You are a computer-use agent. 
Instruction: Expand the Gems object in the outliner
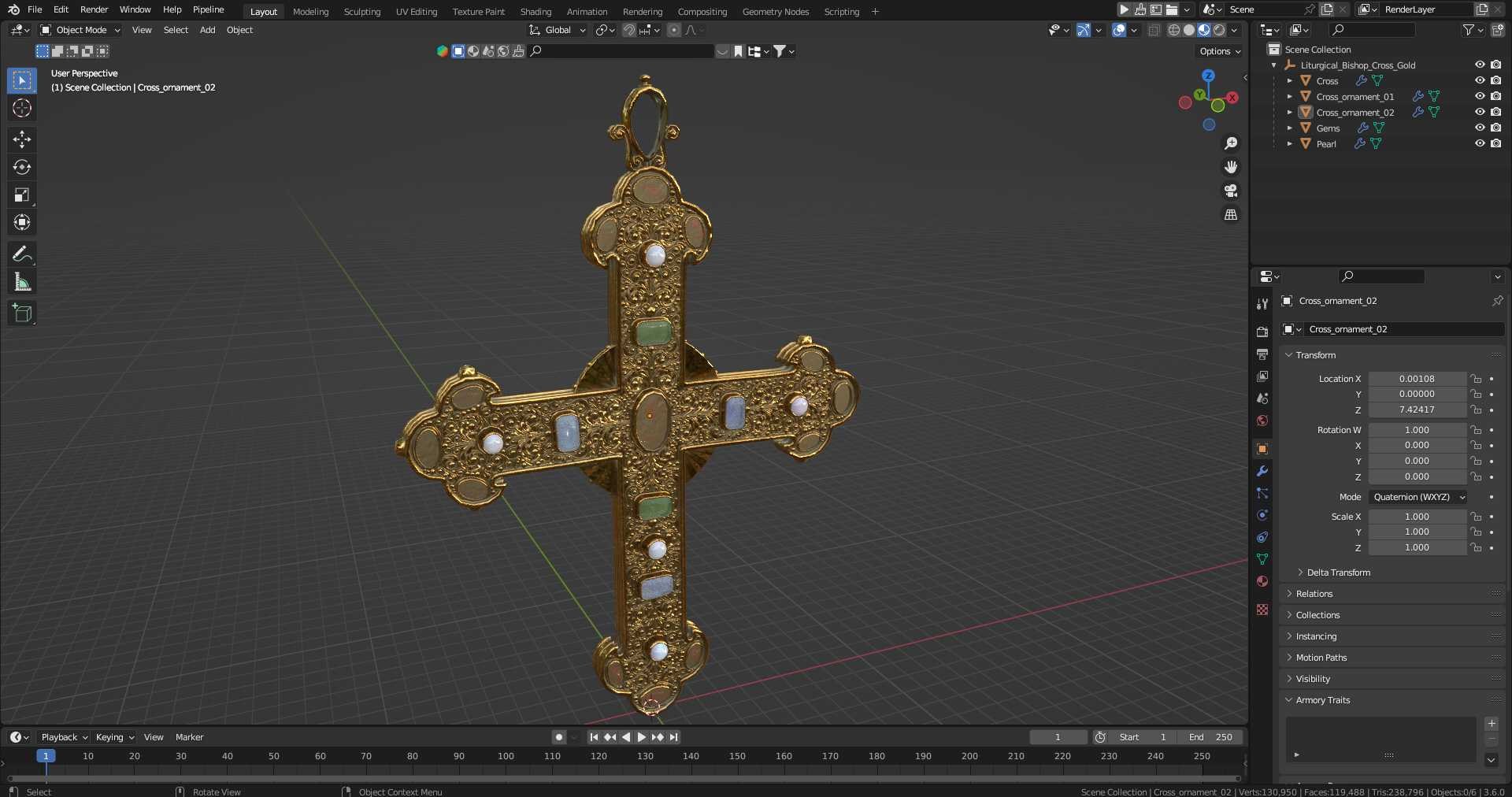click(x=1289, y=128)
